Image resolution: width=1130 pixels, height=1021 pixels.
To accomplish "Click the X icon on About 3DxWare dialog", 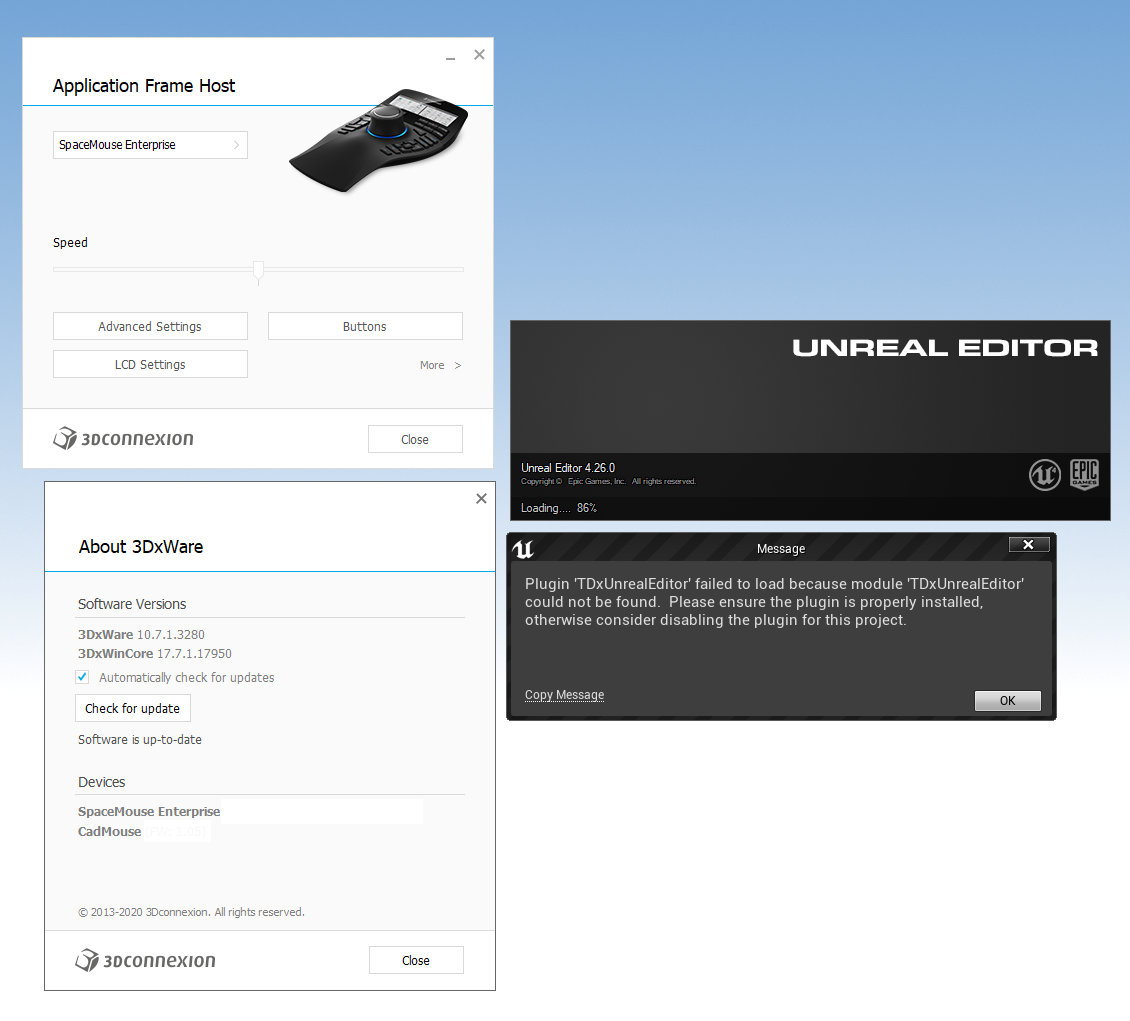I will click(x=481, y=499).
